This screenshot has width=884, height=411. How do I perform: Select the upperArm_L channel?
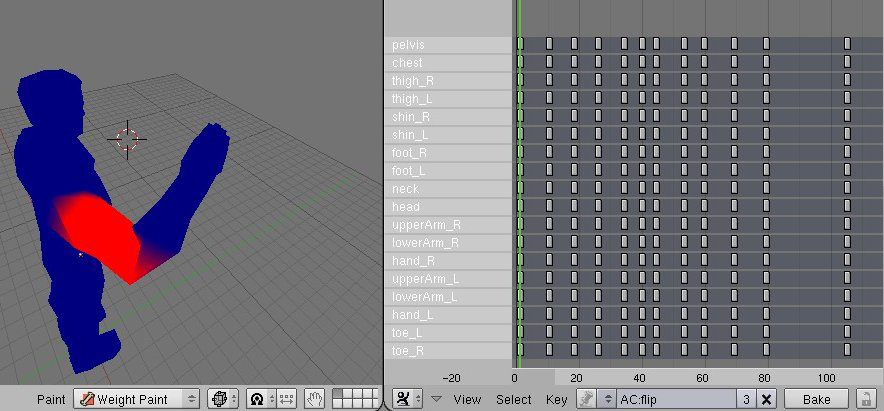448,279
